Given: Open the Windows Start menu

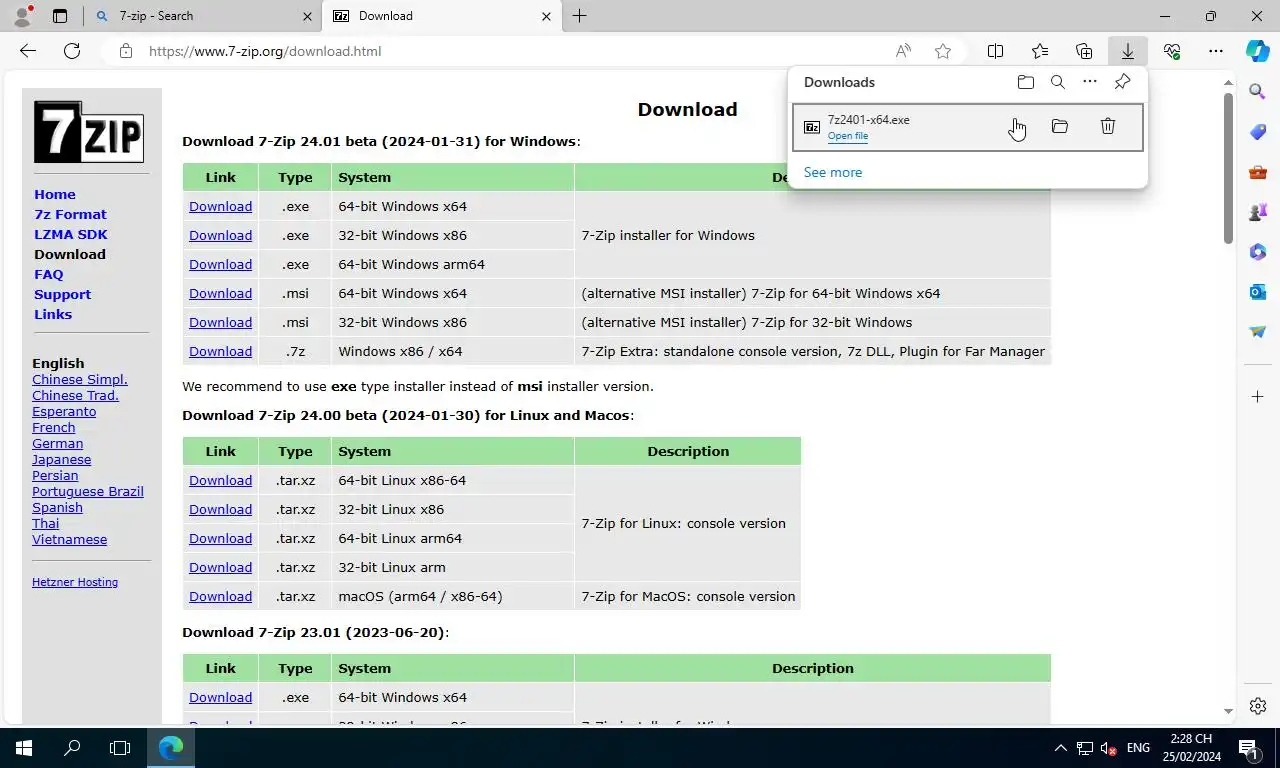Looking at the screenshot, I should (24, 747).
